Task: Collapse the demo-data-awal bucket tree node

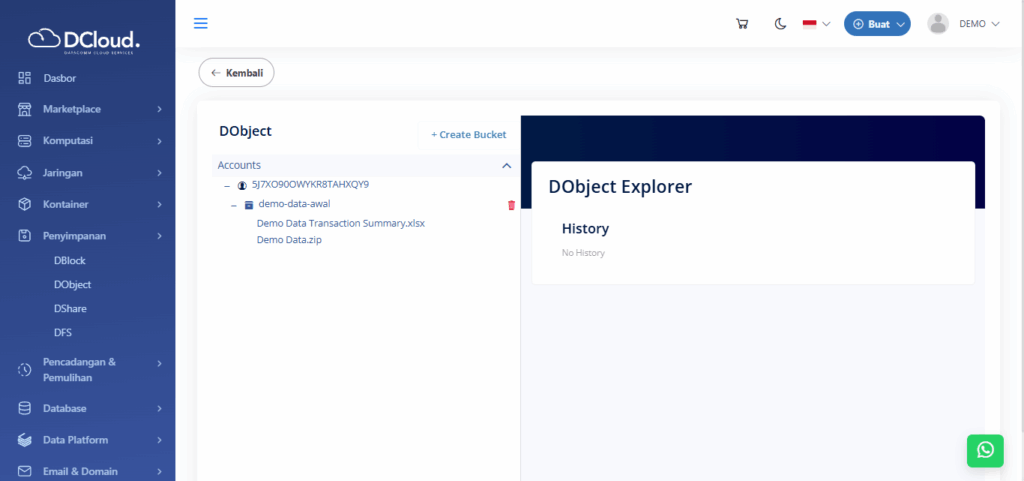Action: [235, 205]
